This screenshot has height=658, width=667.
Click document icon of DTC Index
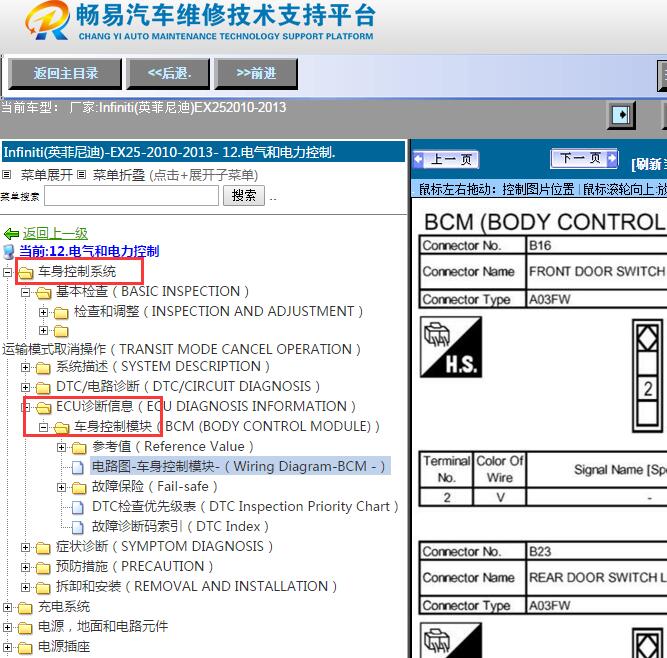coord(77,527)
